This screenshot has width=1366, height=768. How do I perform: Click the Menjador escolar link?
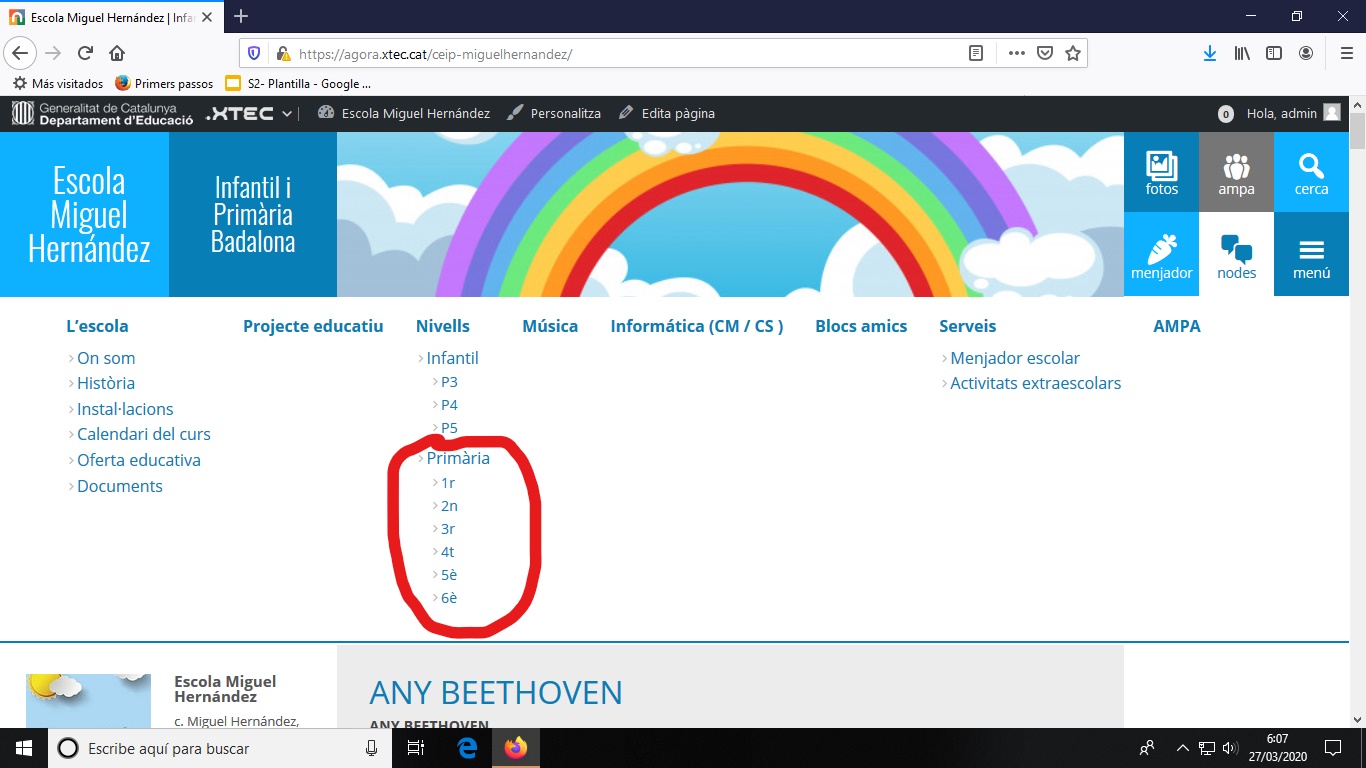[1014, 358]
